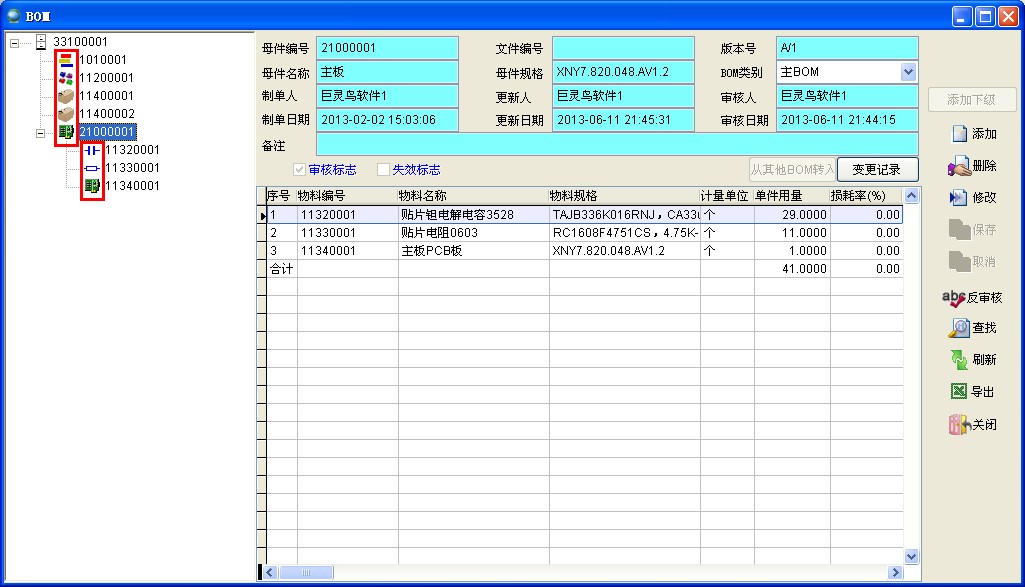Open the BOM类别 dropdown
This screenshot has height=587, width=1025.
coord(908,72)
